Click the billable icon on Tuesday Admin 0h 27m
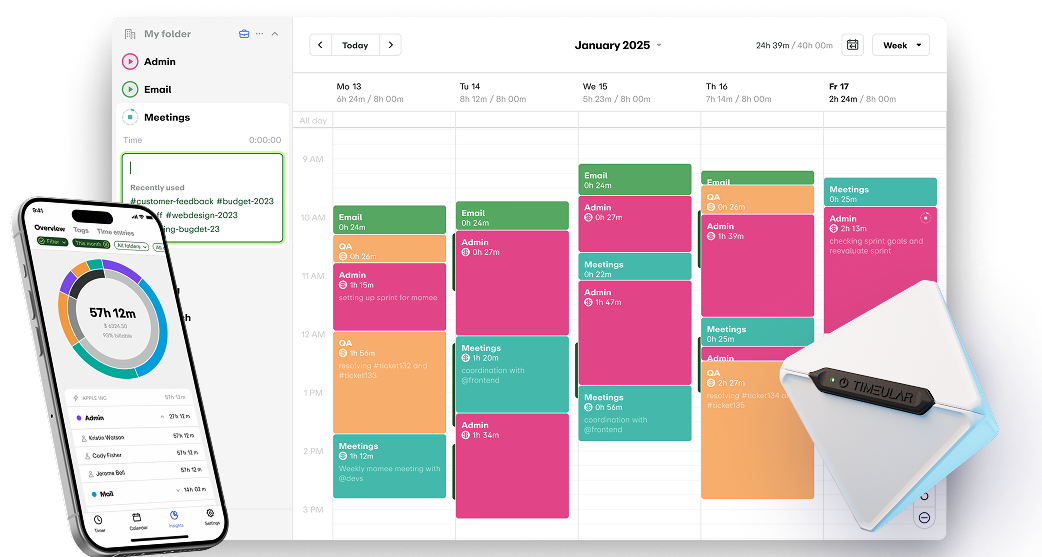 coord(466,253)
